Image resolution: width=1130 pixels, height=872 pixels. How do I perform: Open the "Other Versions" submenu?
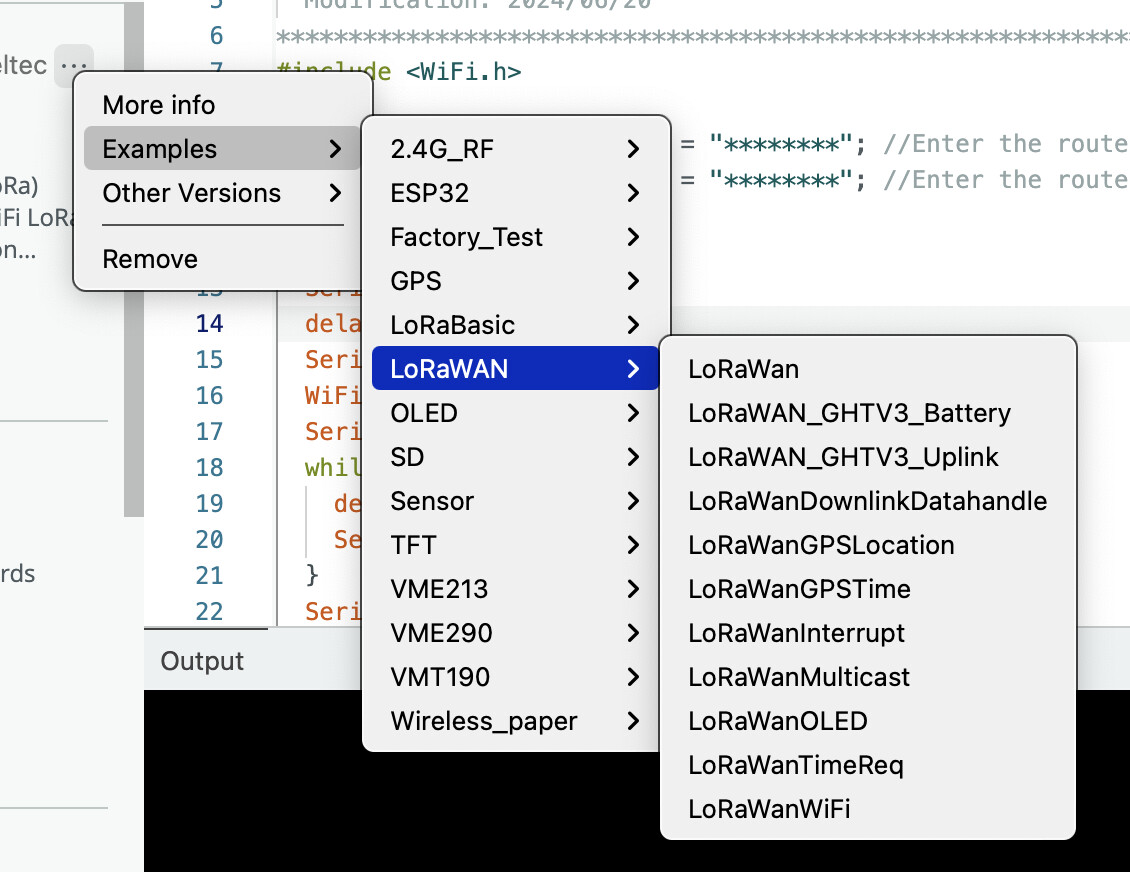(x=191, y=193)
